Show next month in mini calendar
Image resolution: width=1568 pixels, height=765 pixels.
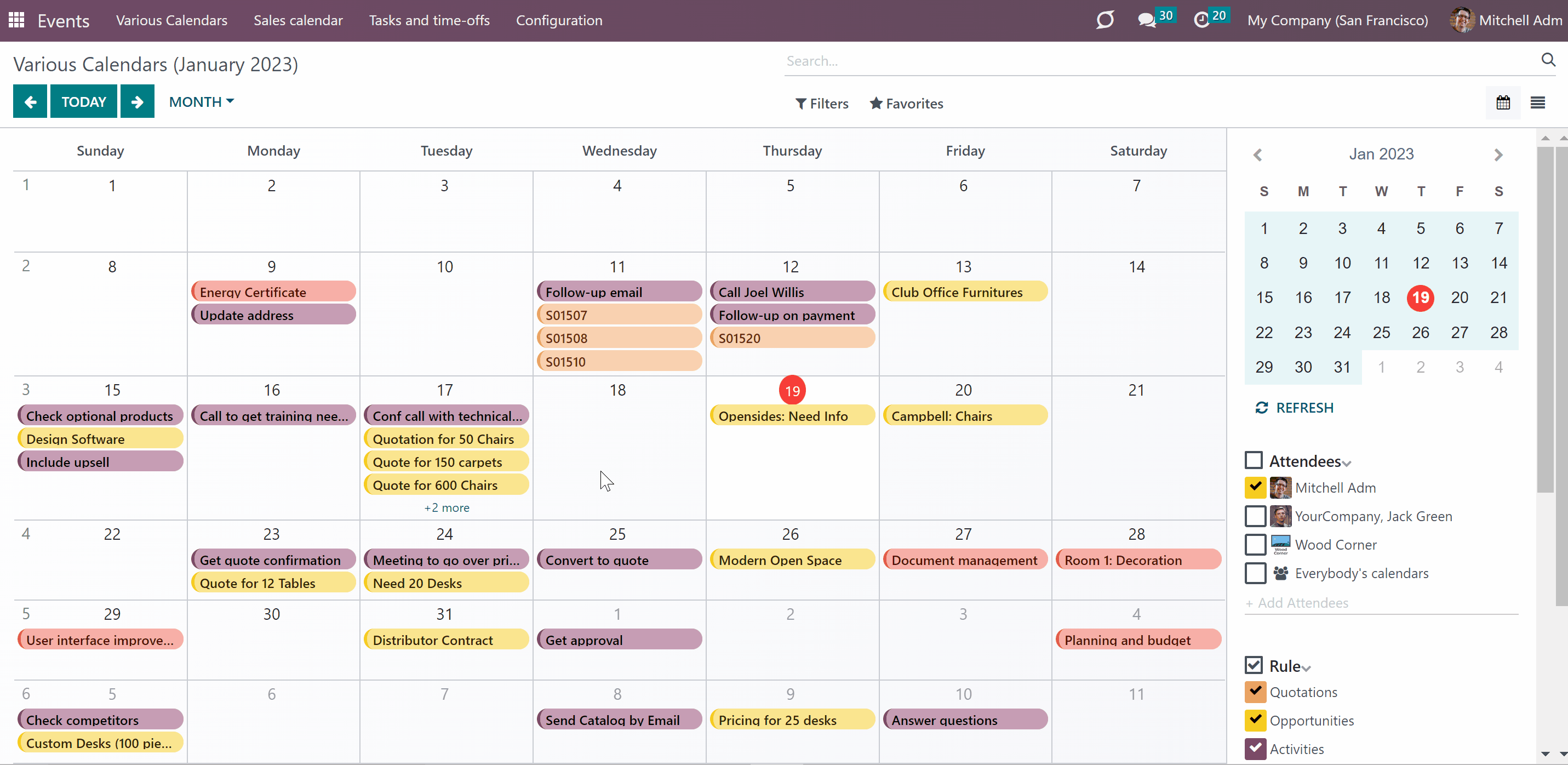(x=1498, y=155)
